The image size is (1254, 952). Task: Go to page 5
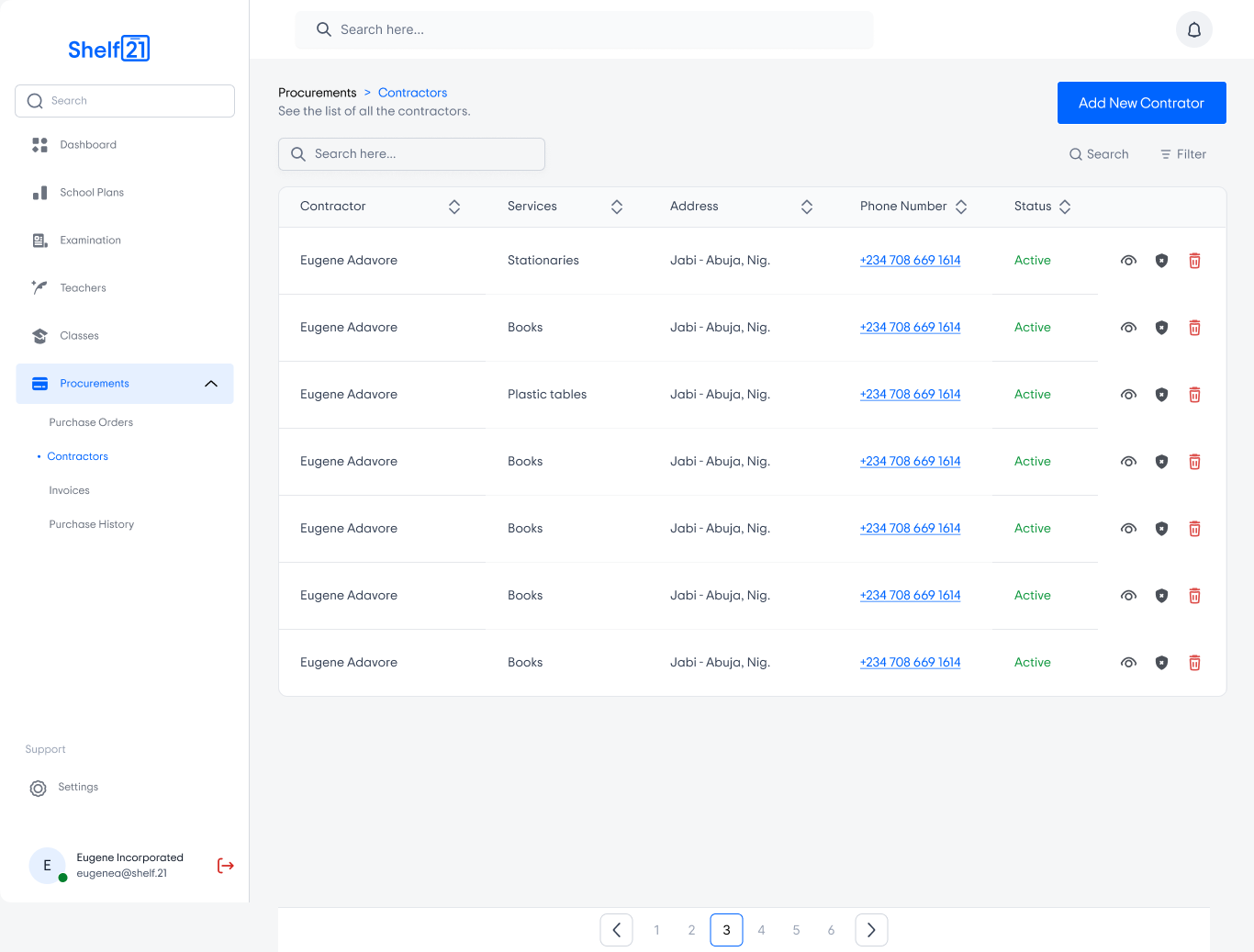(x=797, y=930)
